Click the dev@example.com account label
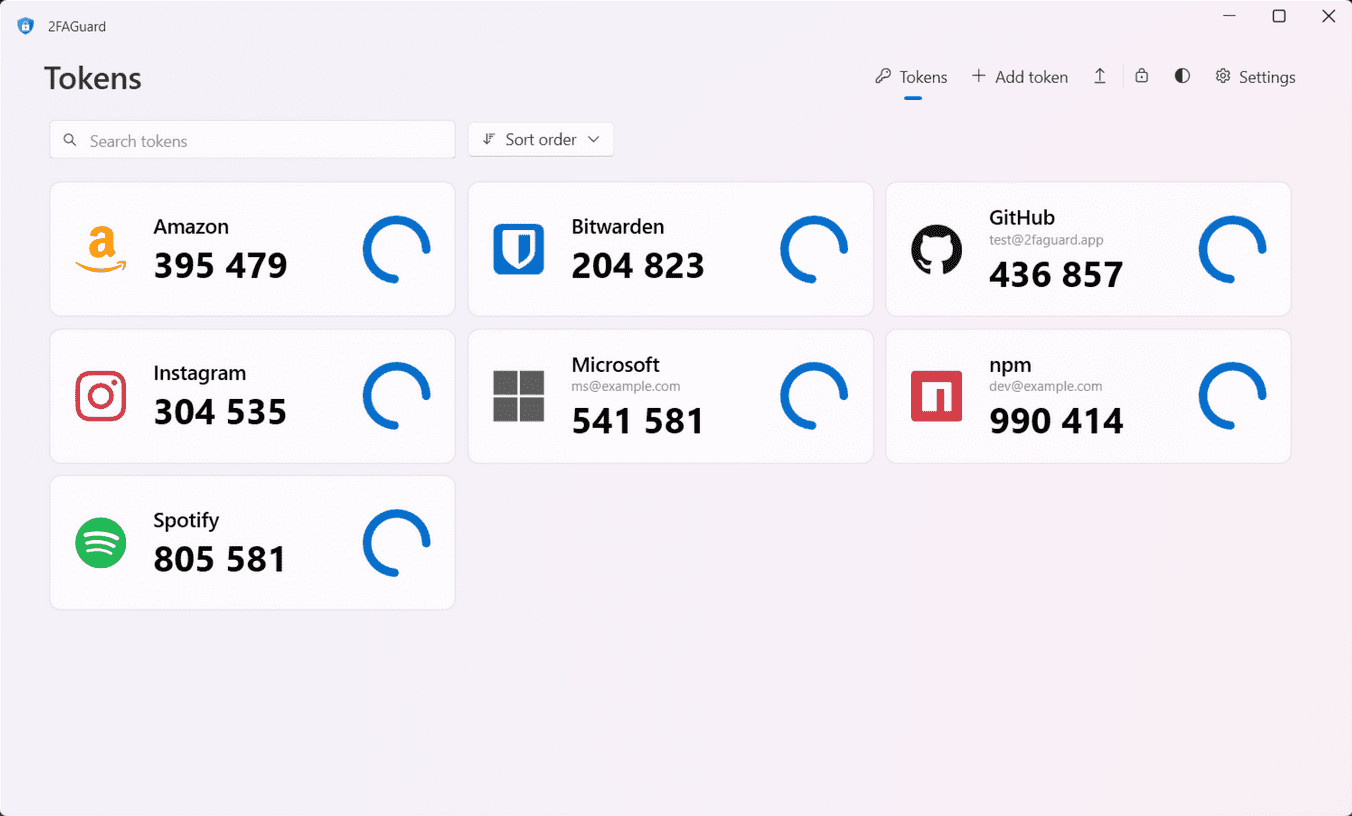Viewport: 1352px width, 816px height. 1046,386
